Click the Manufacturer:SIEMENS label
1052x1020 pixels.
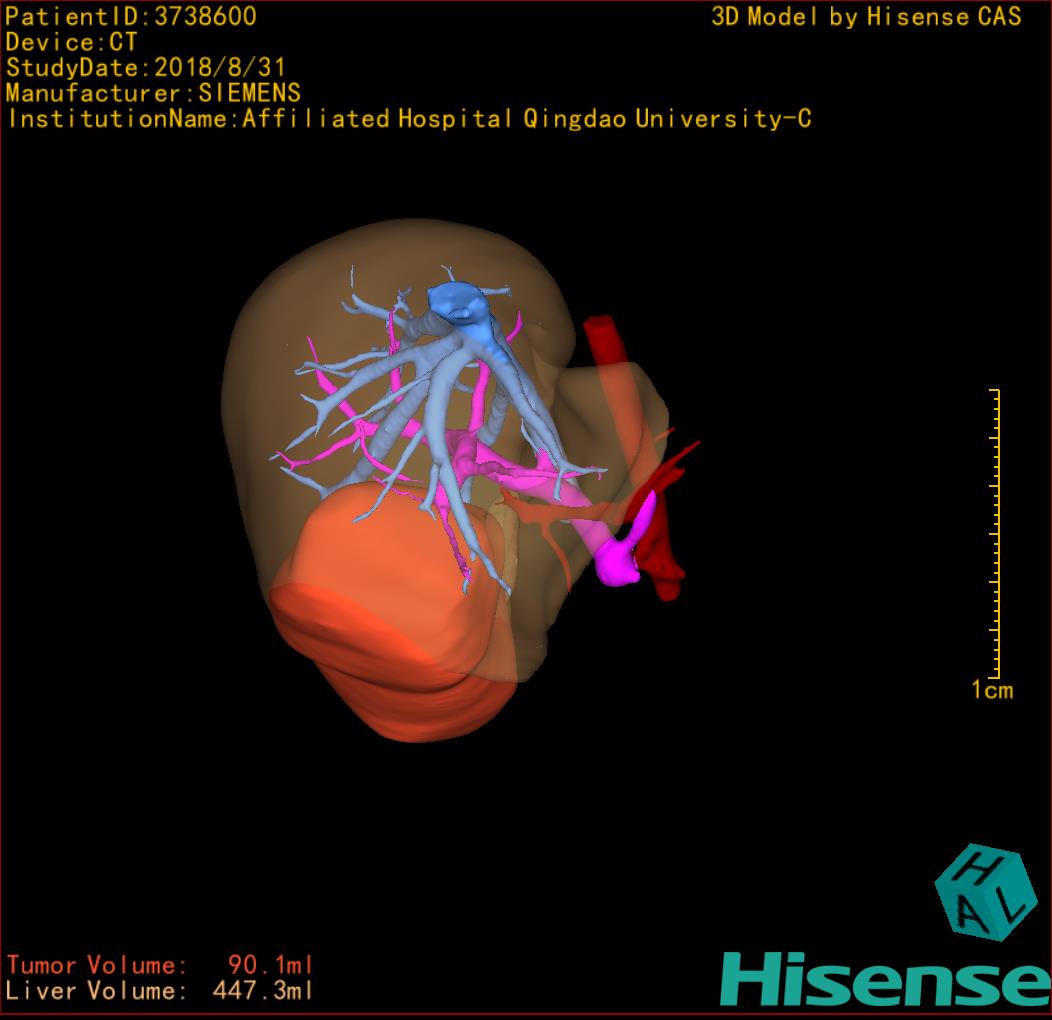pos(153,93)
